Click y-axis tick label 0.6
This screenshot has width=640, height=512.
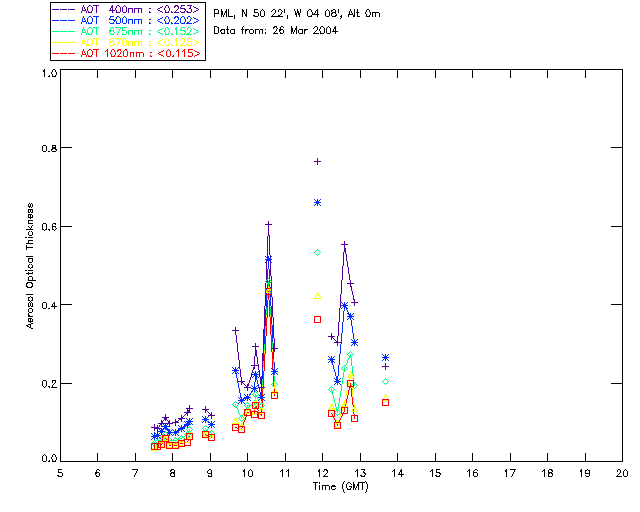pyautogui.click(x=49, y=227)
